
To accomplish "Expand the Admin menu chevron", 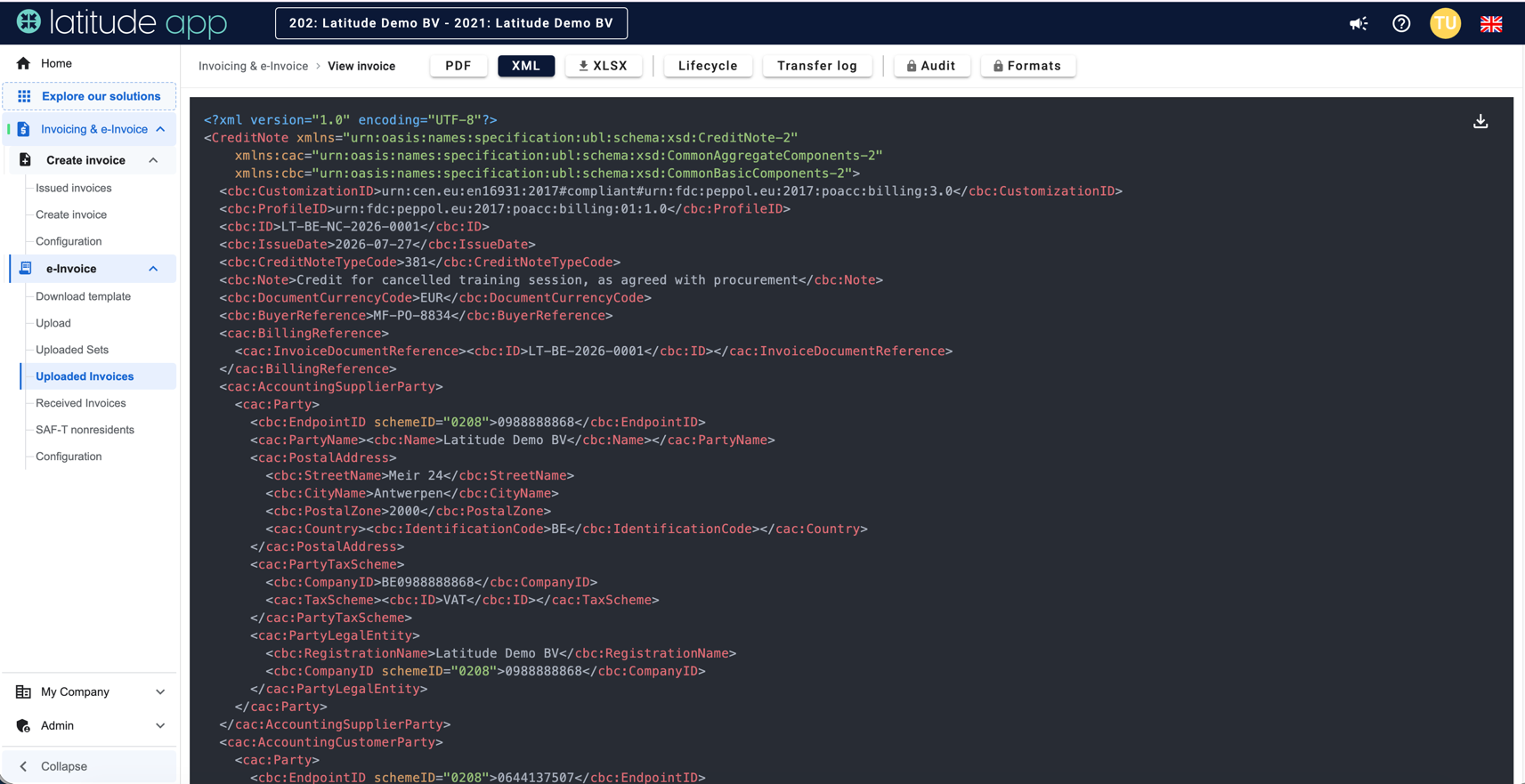I will (x=160, y=726).
